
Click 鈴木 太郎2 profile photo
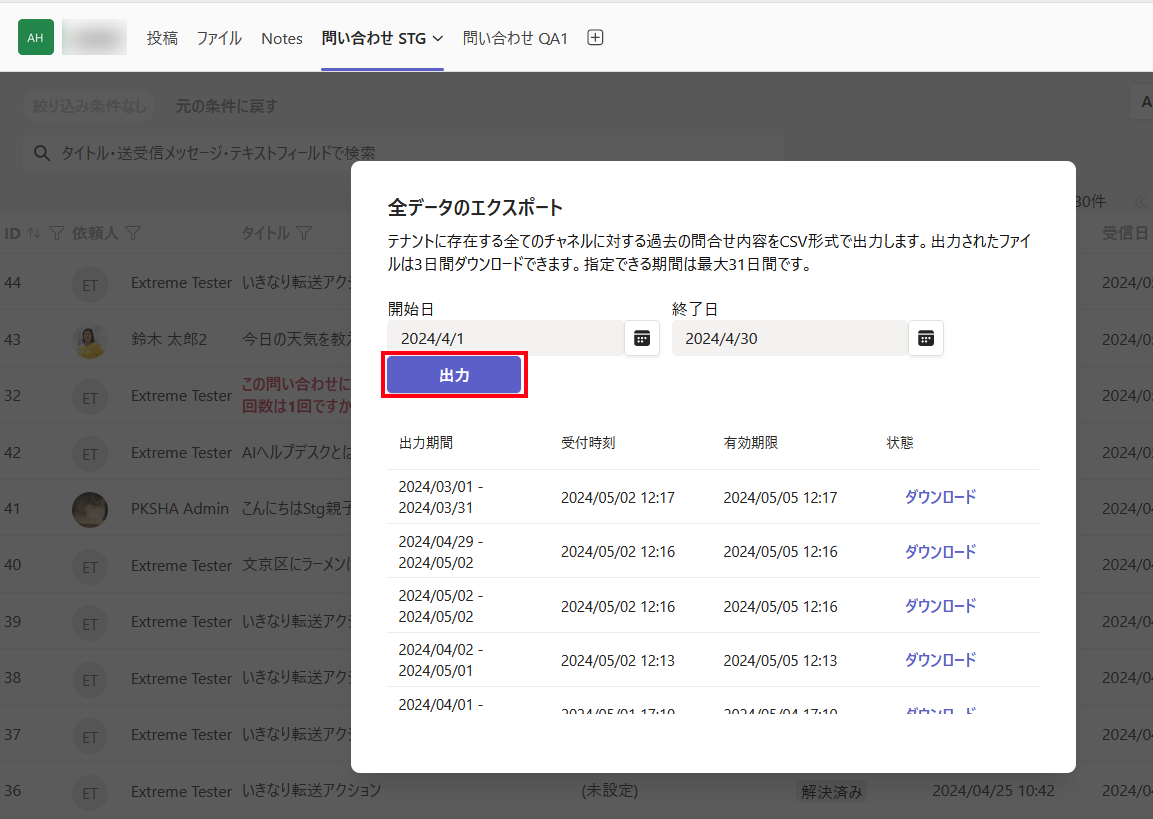pos(90,340)
